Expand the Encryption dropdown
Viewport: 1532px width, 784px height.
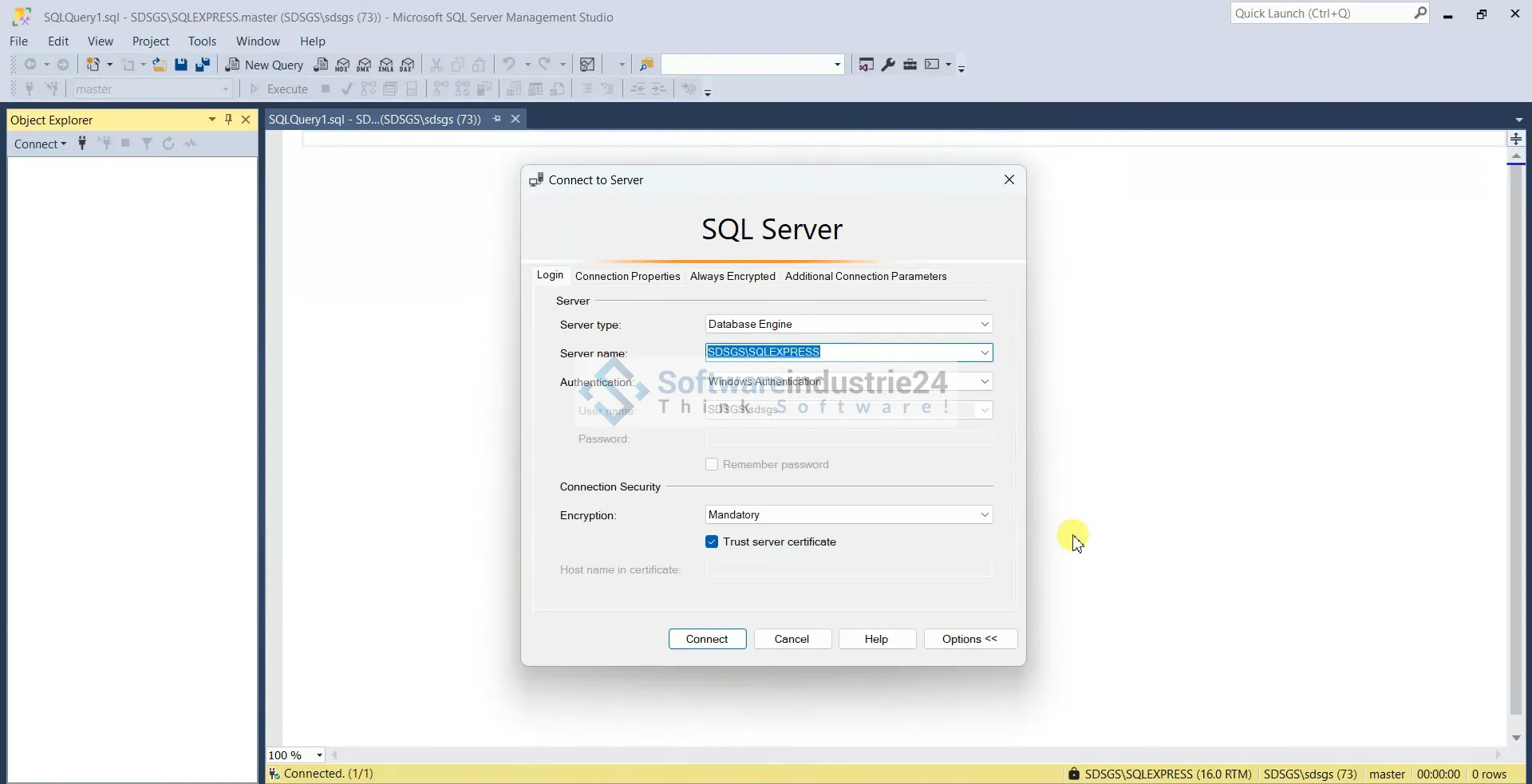click(985, 515)
